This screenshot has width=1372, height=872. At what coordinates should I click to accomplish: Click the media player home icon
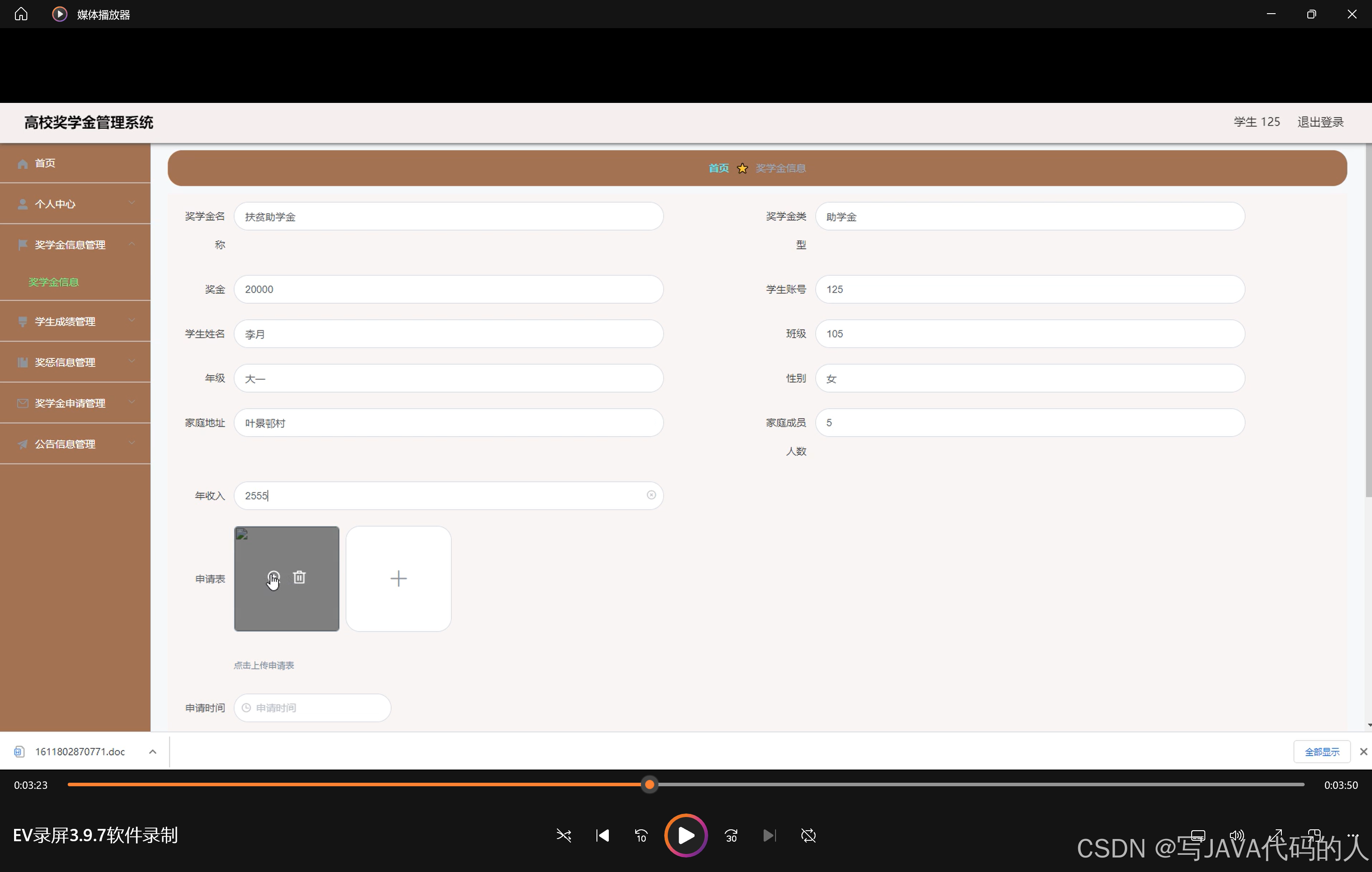click(21, 14)
